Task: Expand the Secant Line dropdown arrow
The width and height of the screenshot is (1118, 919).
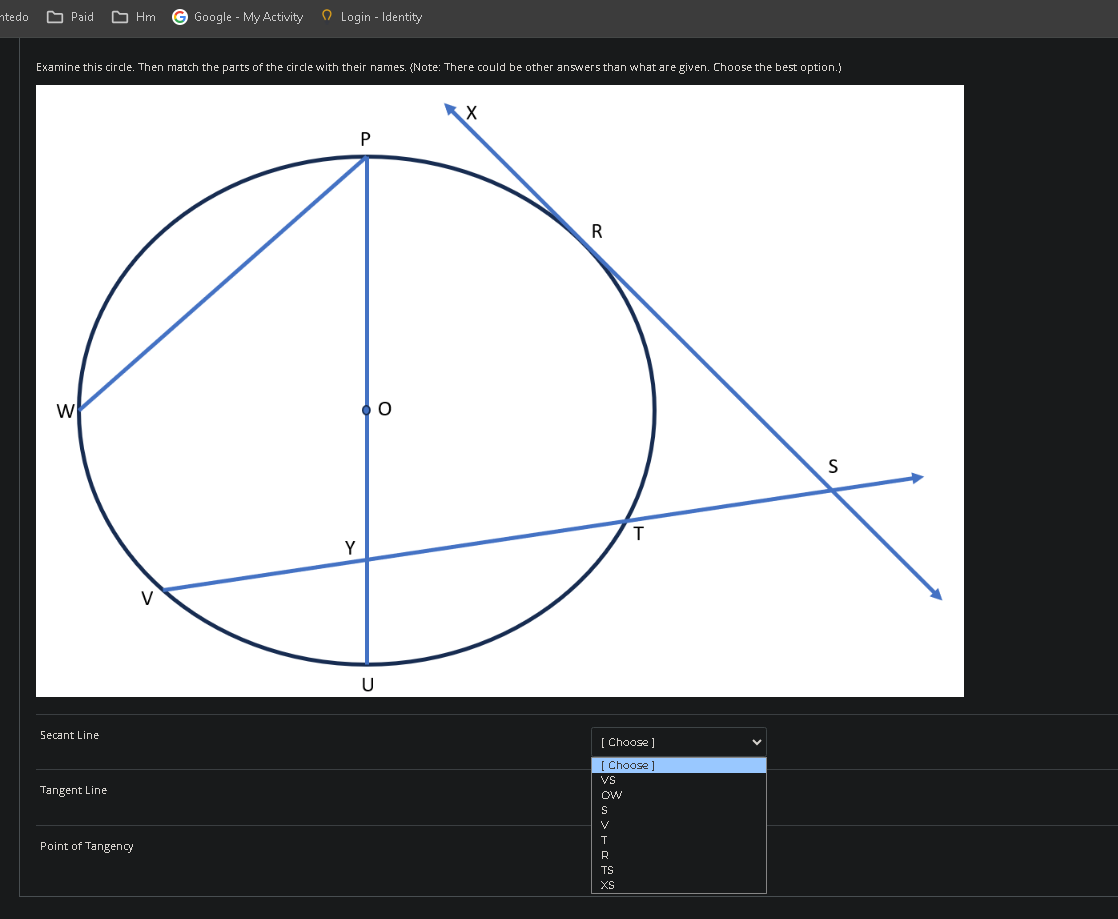Action: [x=756, y=742]
